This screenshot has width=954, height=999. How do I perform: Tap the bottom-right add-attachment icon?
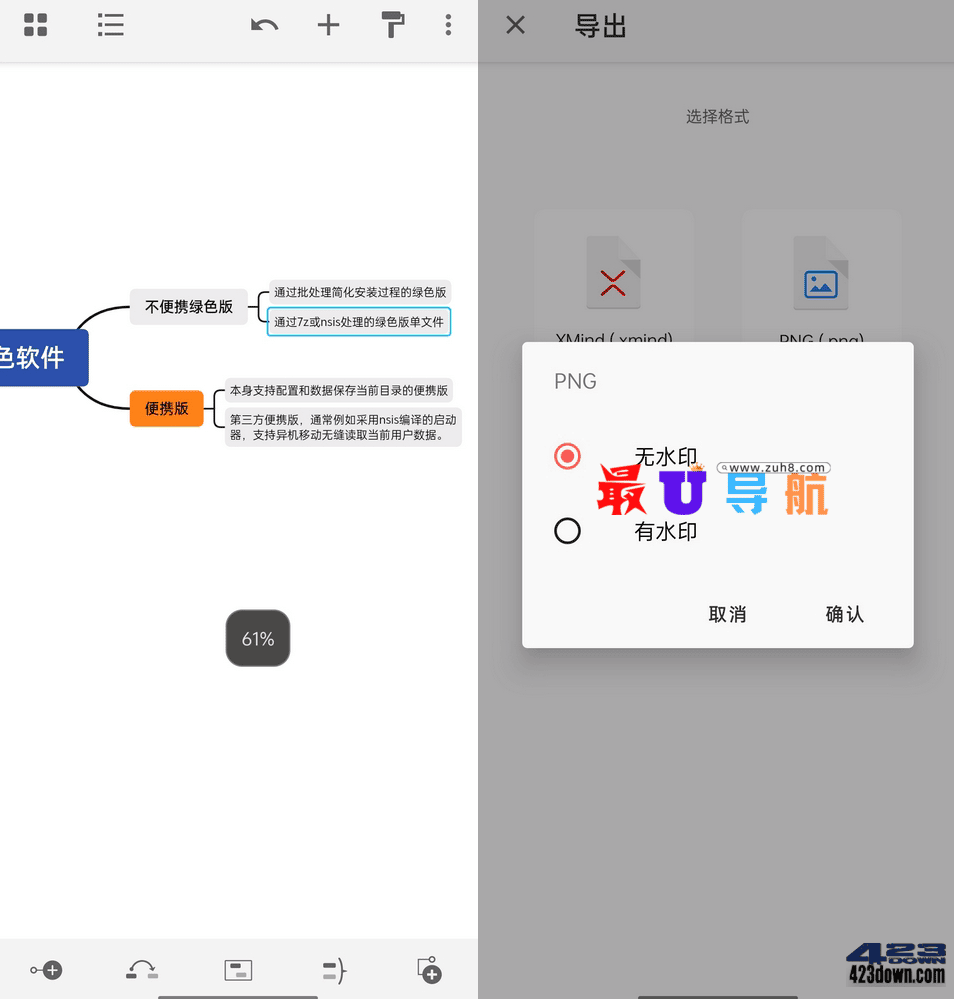pyautogui.click(x=429, y=969)
